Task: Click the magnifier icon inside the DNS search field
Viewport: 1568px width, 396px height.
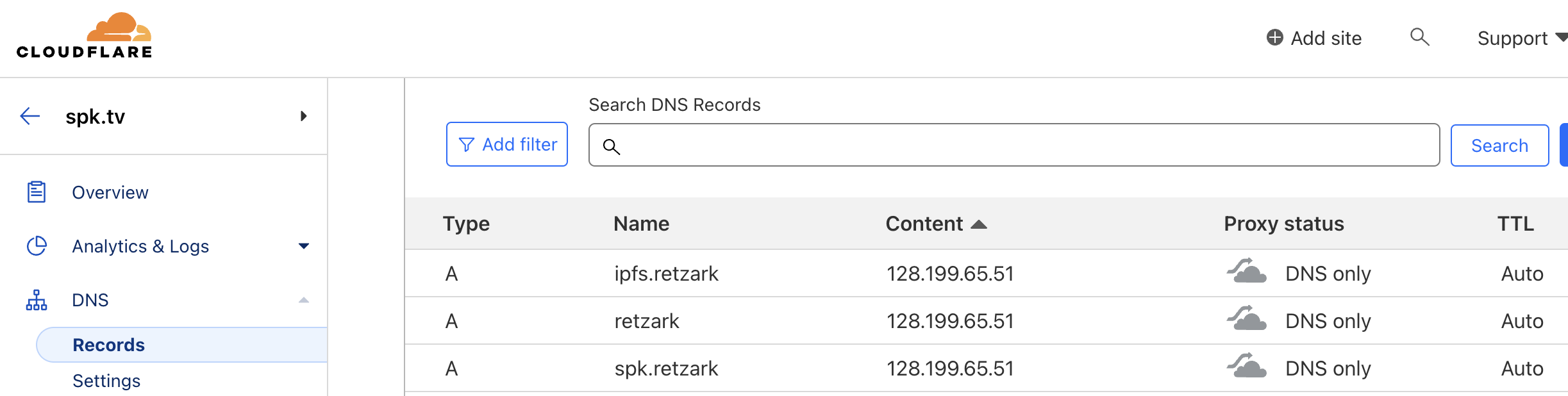Action: (x=612, y=147)
